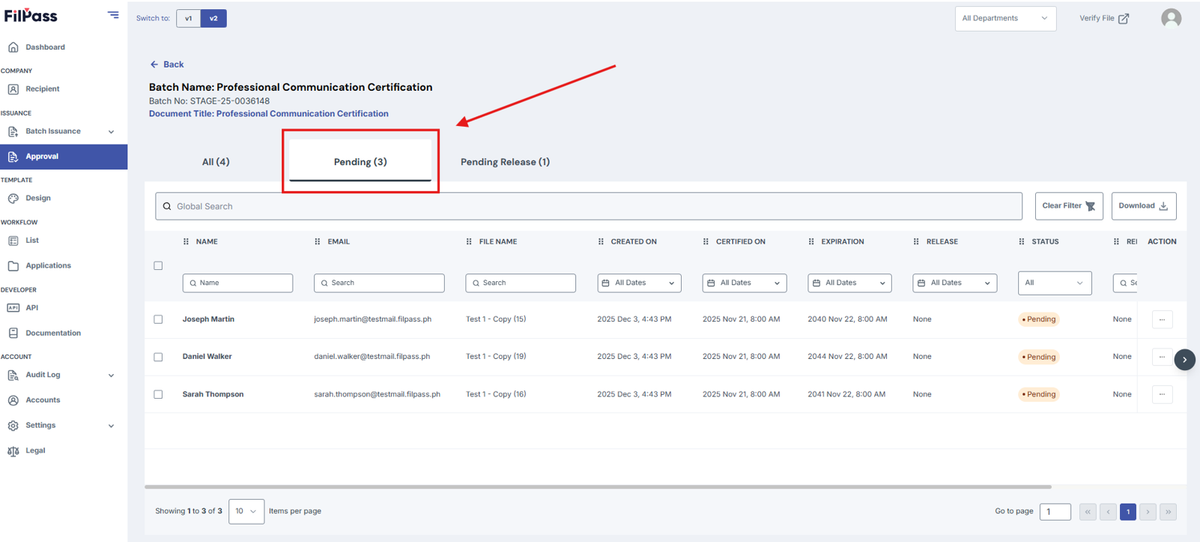Open action menu for Sarah Thompson
This screenshot has width=1200, height=542.
1163,394
